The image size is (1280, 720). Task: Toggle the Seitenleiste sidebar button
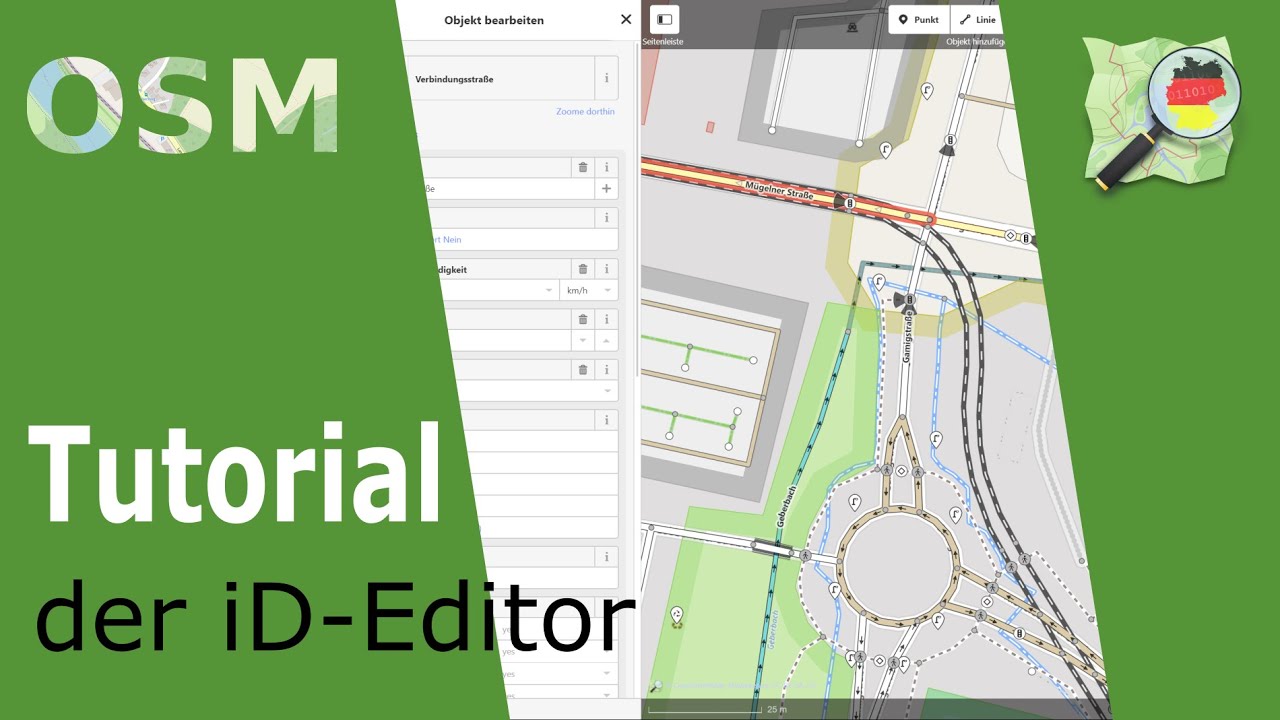(x=664, y=19)
